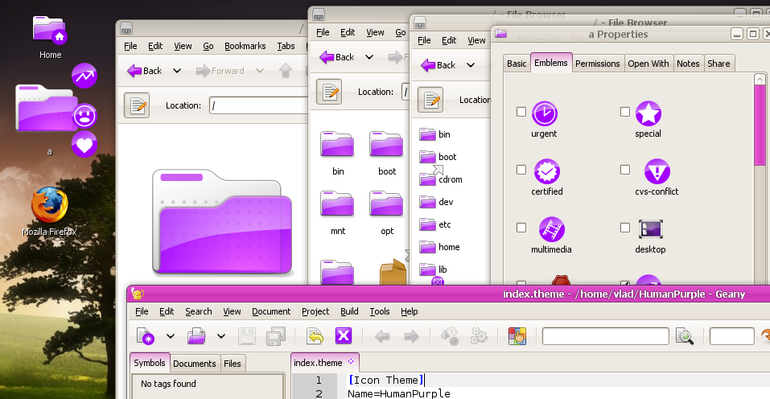Open the opt folder icon in middle browser
The width and height of the screenshot is (770, 399).
[386, 204]
